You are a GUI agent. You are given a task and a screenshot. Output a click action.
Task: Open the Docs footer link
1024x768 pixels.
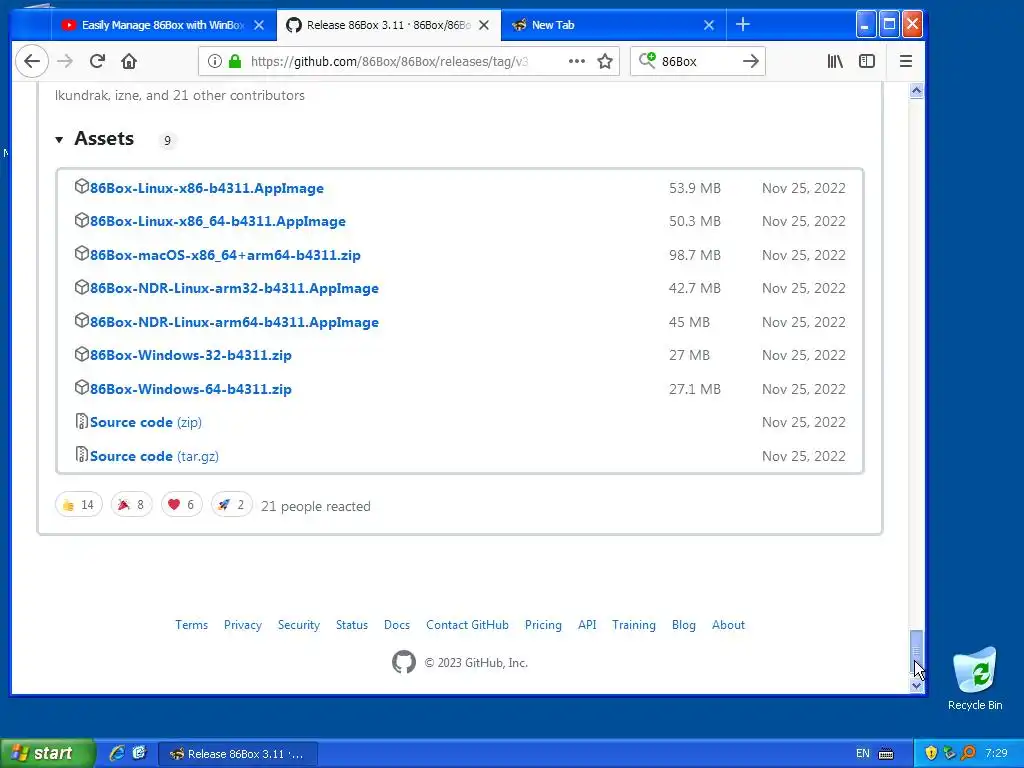point(397,625)
